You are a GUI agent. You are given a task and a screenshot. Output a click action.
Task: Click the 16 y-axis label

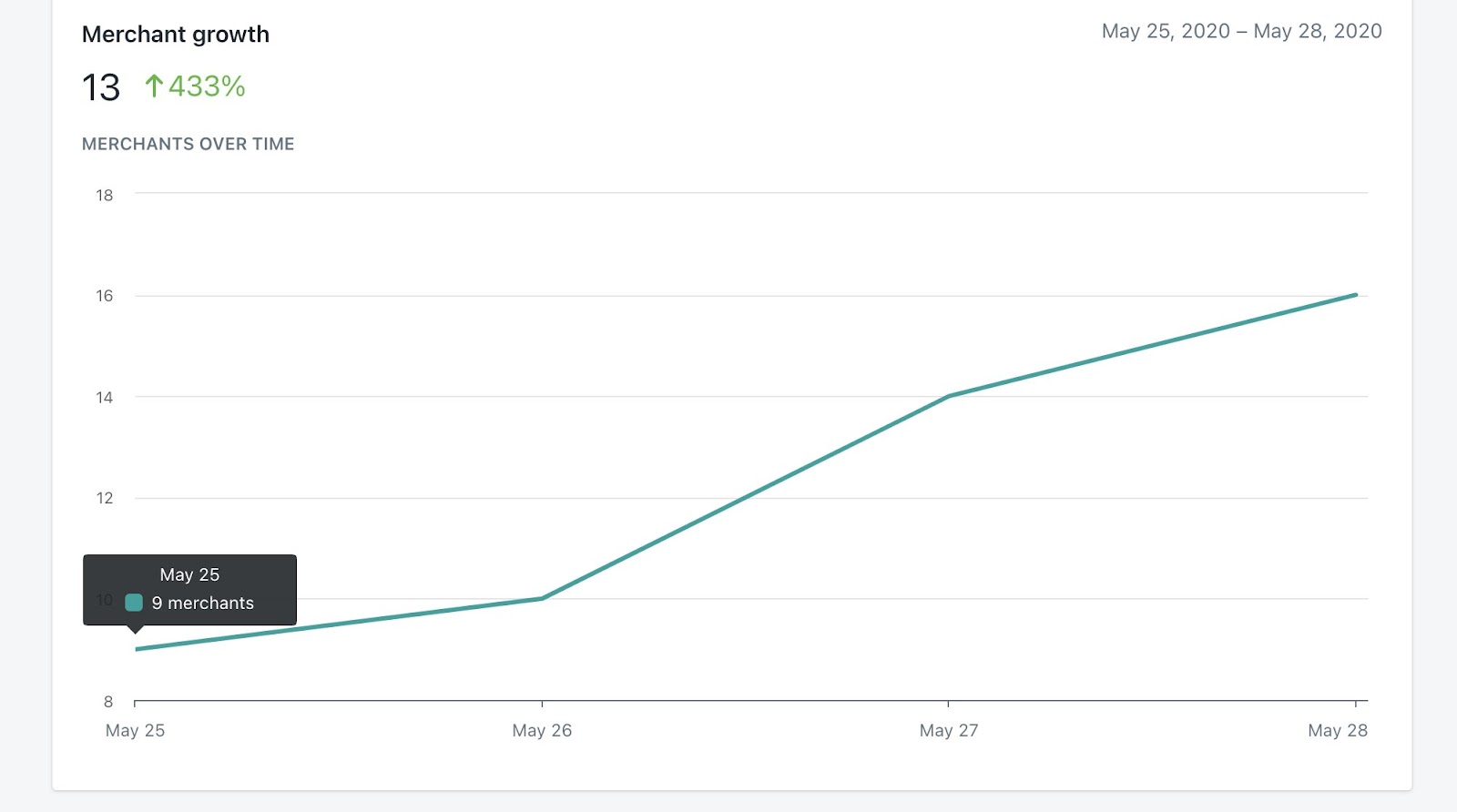[105, 296]
